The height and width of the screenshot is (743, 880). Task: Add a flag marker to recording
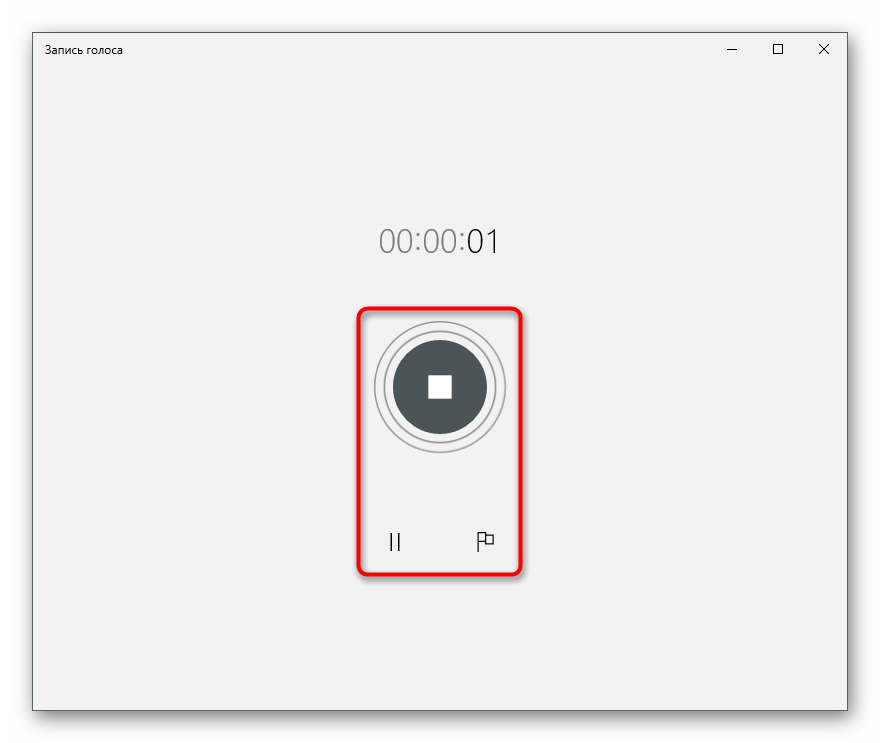485,542
